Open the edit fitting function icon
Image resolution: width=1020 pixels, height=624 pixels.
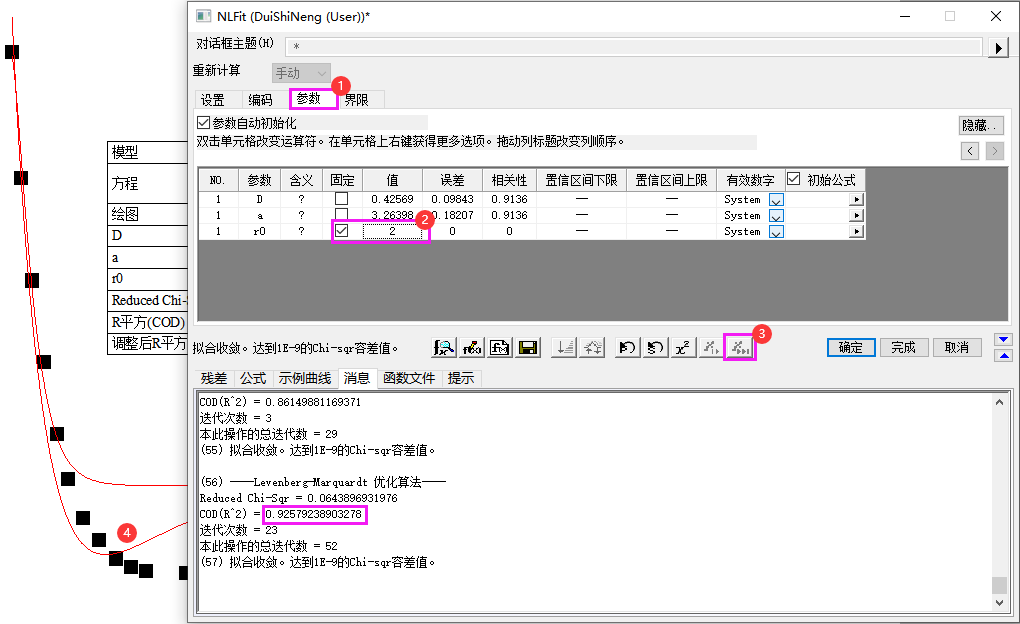[472, 347]
